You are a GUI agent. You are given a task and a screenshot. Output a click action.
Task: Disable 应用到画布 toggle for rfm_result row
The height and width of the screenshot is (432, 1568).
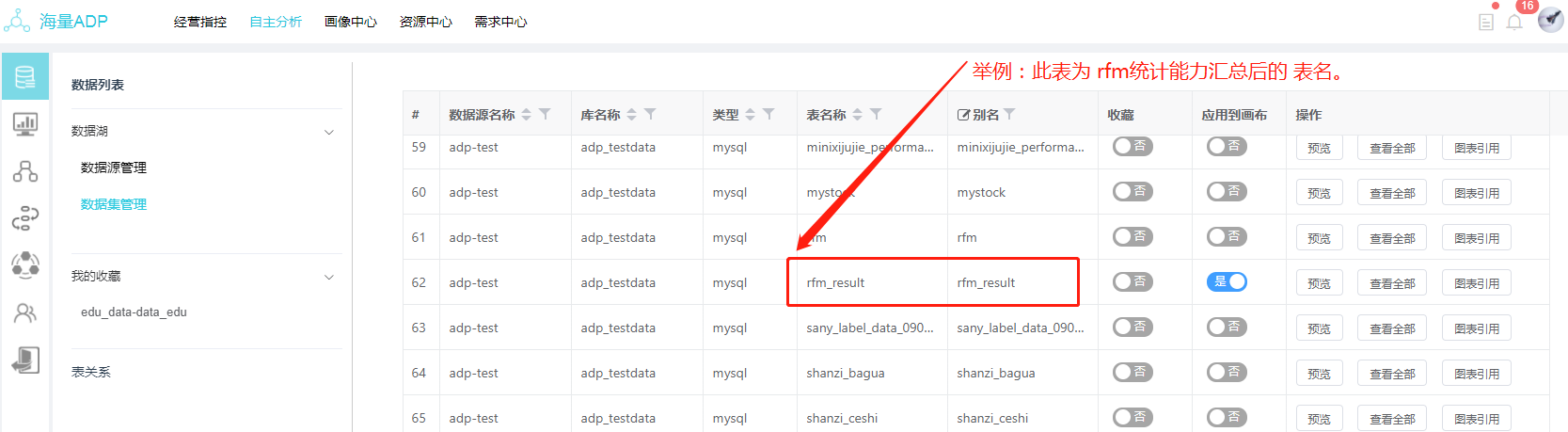coord(1227,281)
